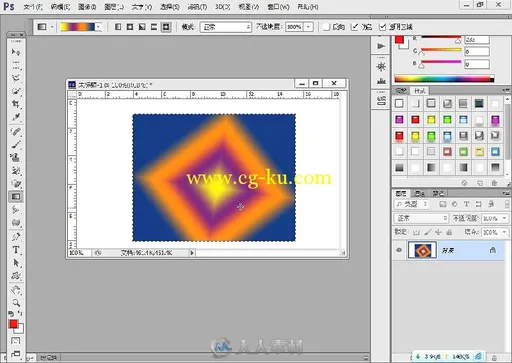The image size is (512, 363).
Task: Select the Lasso tool
Action: click(16, 78)
